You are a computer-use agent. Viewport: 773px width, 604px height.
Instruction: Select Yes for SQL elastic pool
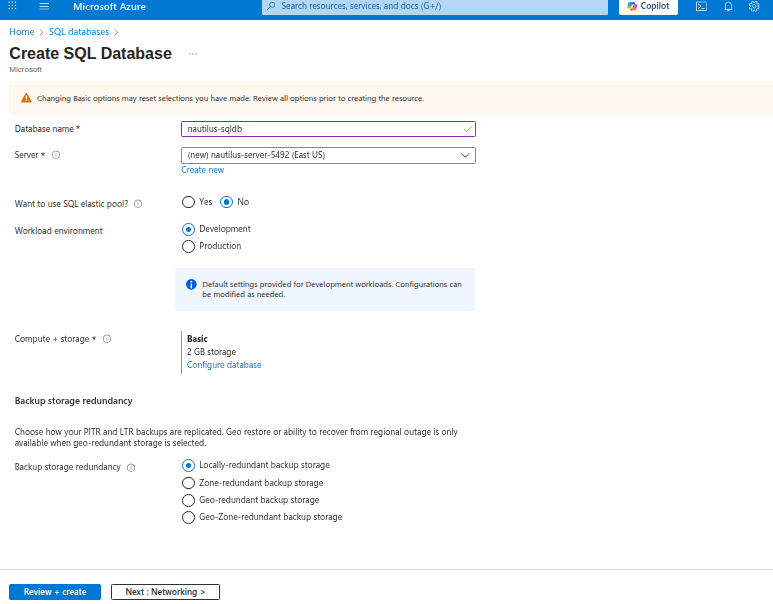188,202
